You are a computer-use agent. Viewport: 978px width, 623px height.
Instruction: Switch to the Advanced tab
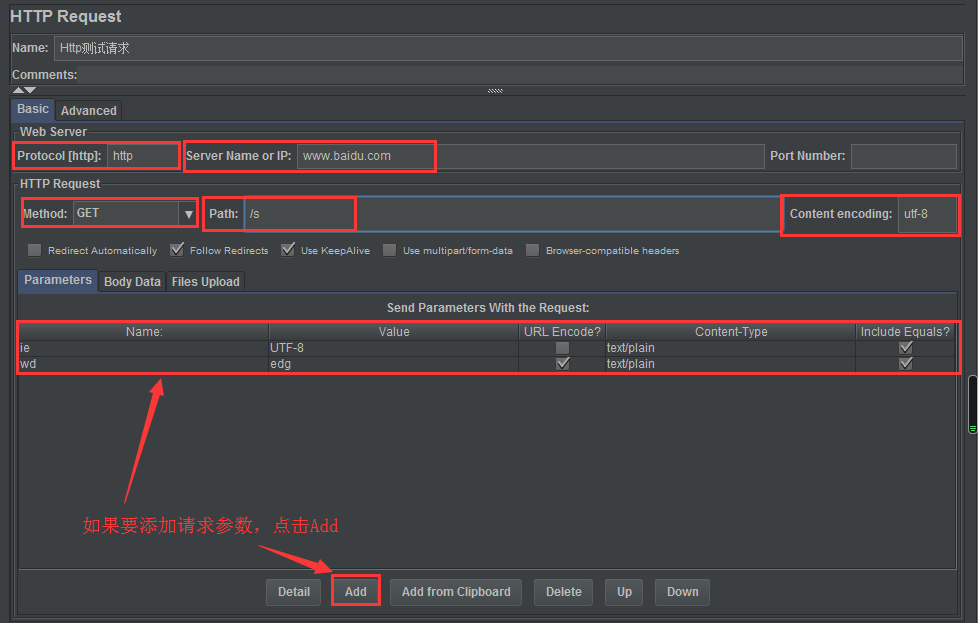point(89,110)
